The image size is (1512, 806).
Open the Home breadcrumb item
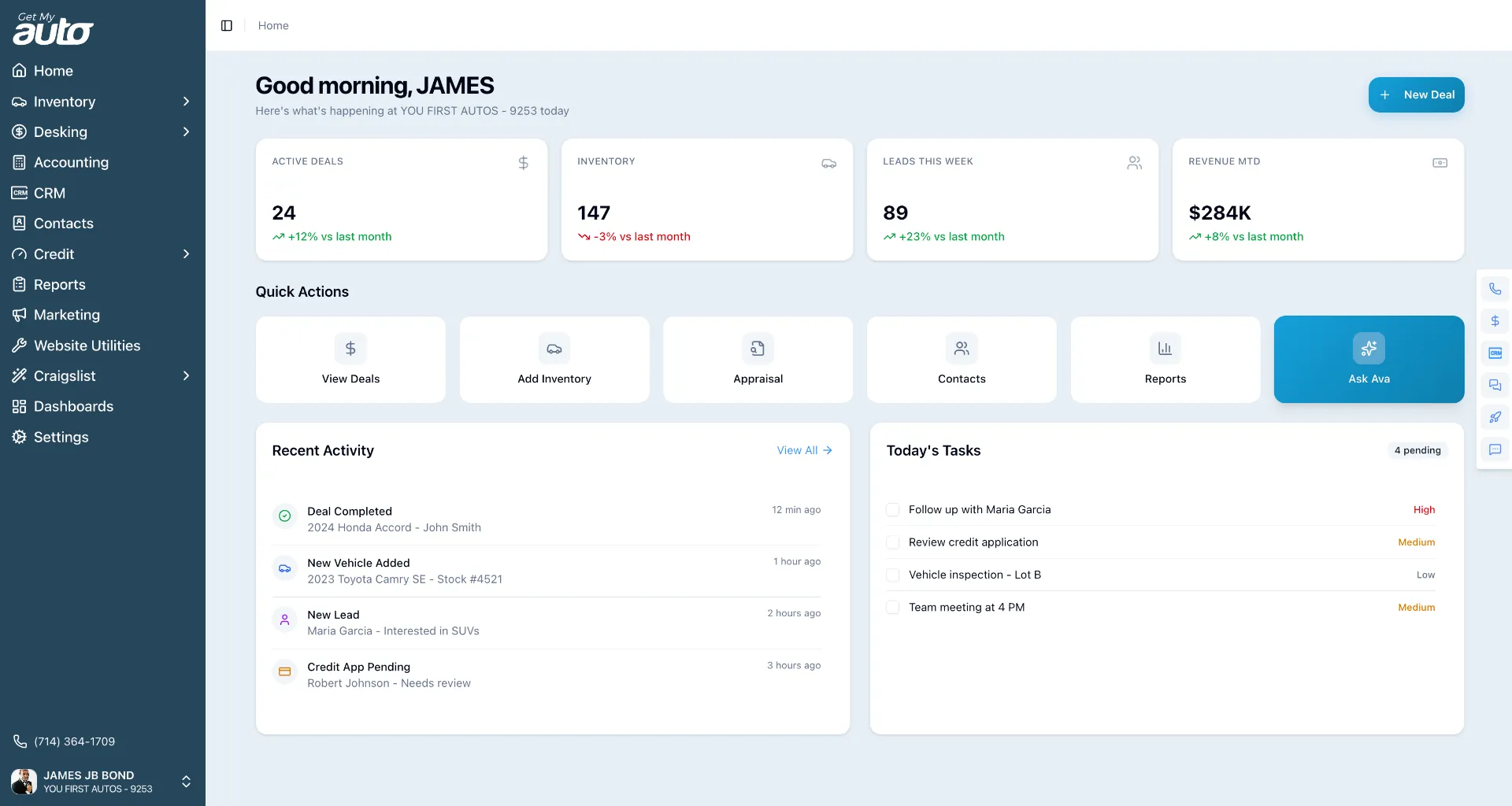click(x=272, y=25)
